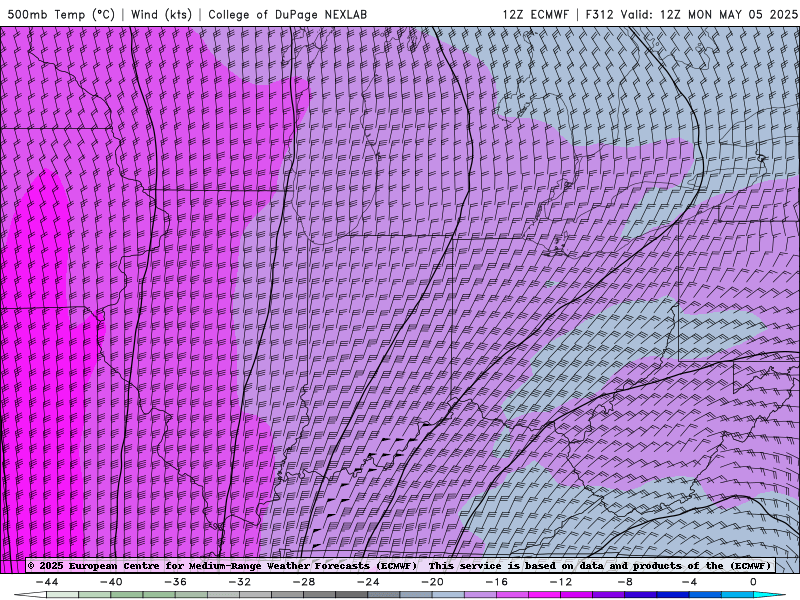Click the 0 legend value

click(x=753, y=582)
